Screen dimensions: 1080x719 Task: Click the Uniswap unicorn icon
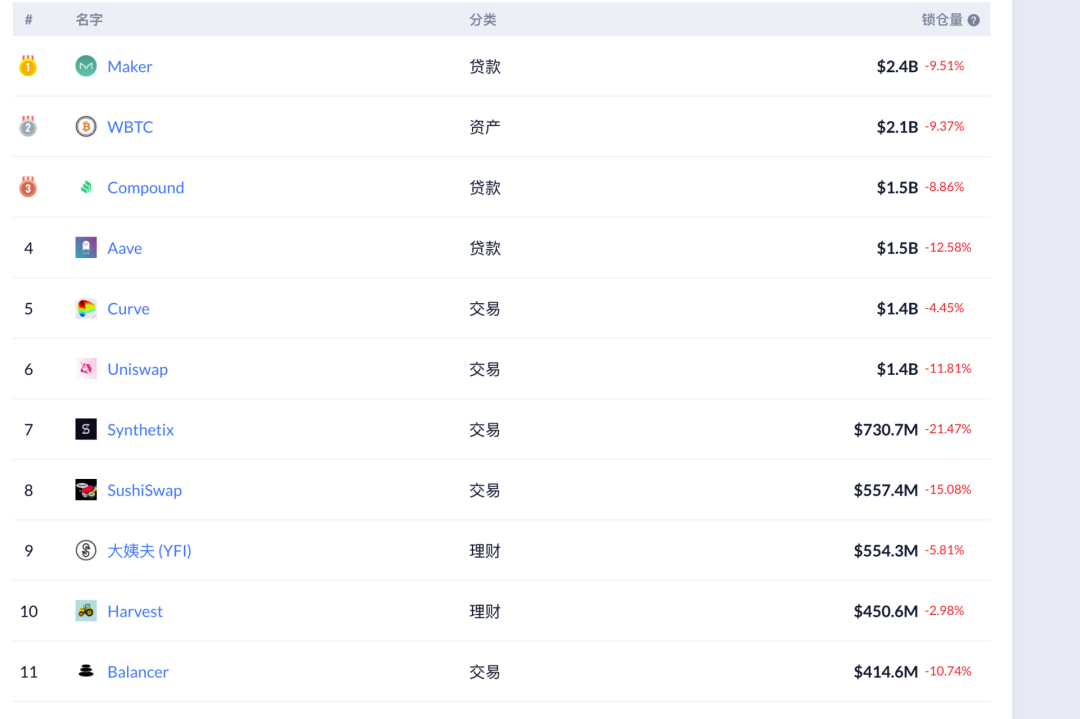[86, 369]
